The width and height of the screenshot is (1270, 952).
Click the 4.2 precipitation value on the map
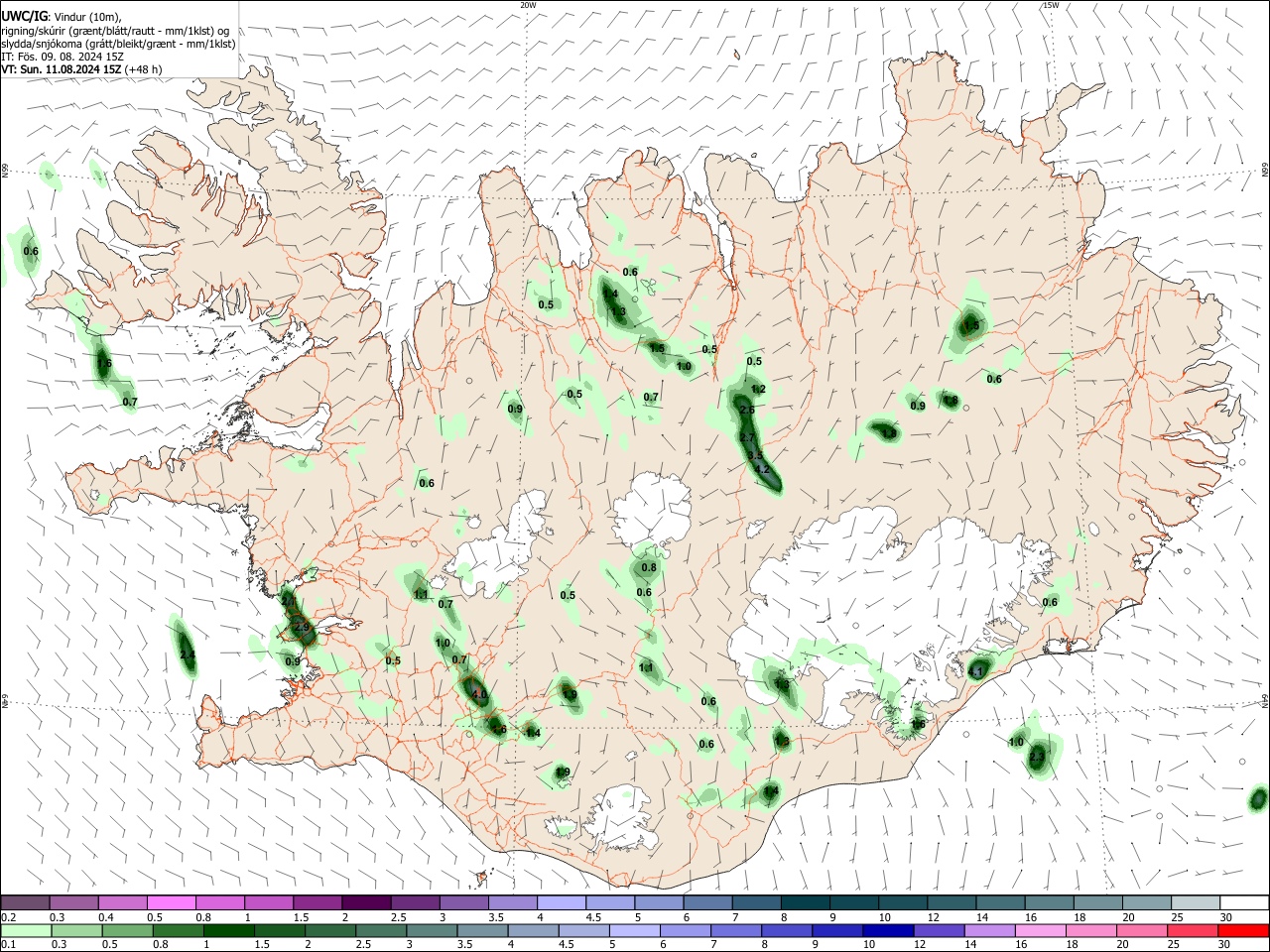click(762, 469)
